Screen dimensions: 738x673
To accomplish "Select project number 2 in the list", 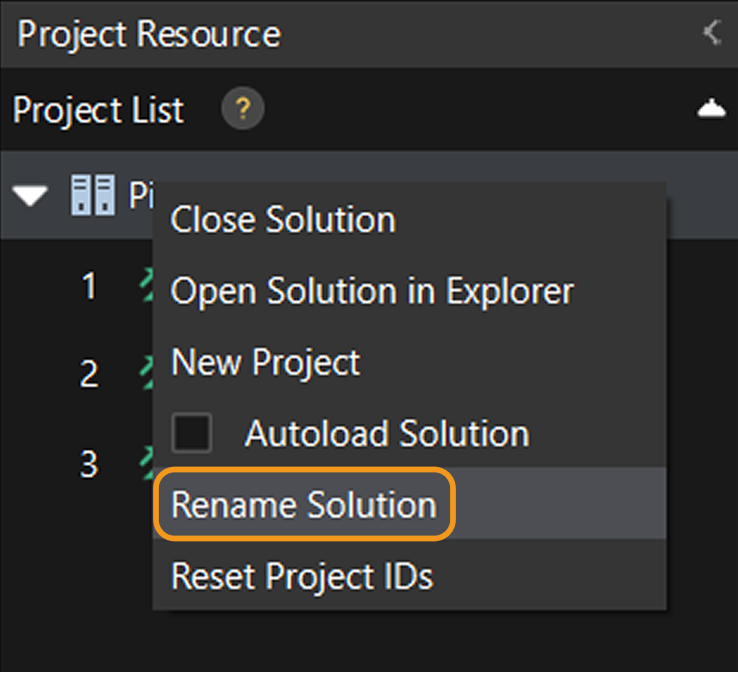I will 89,375.
